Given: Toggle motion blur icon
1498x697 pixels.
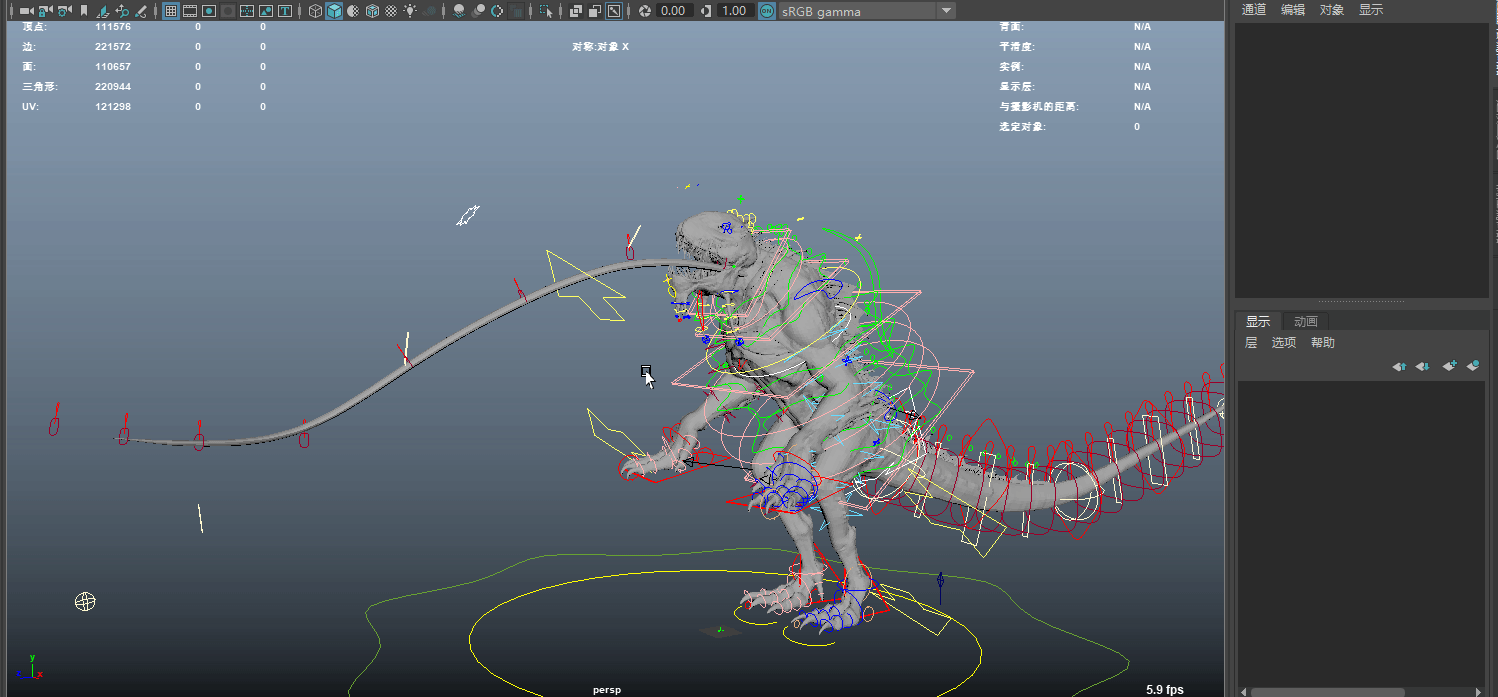Looking at the screenshot, I should coord(478,11).
